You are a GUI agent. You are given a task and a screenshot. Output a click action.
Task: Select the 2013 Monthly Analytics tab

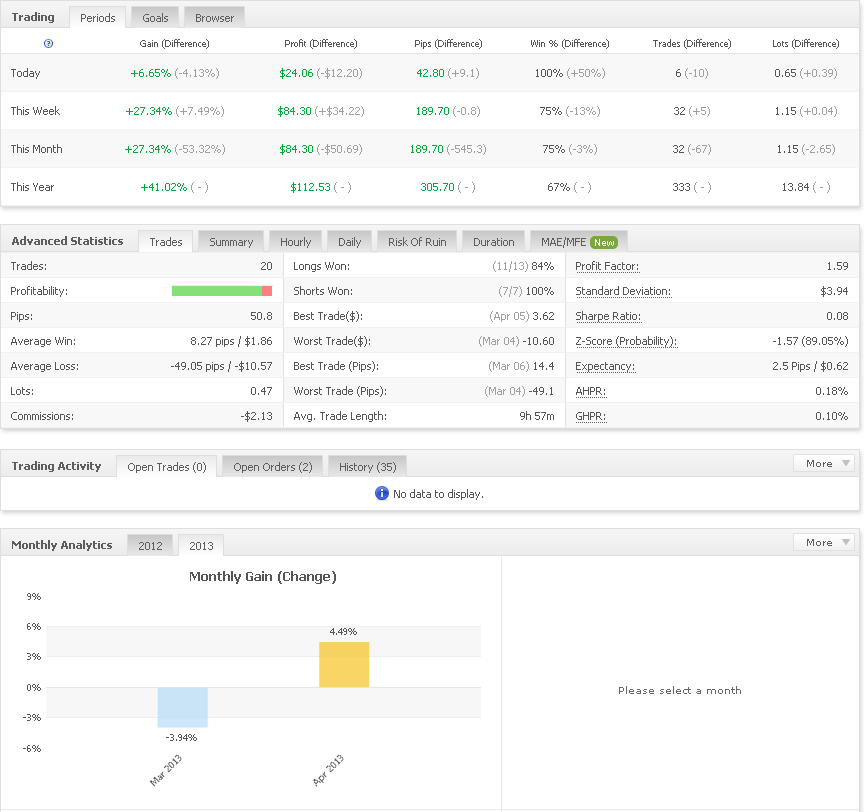(x=201, y=546)
